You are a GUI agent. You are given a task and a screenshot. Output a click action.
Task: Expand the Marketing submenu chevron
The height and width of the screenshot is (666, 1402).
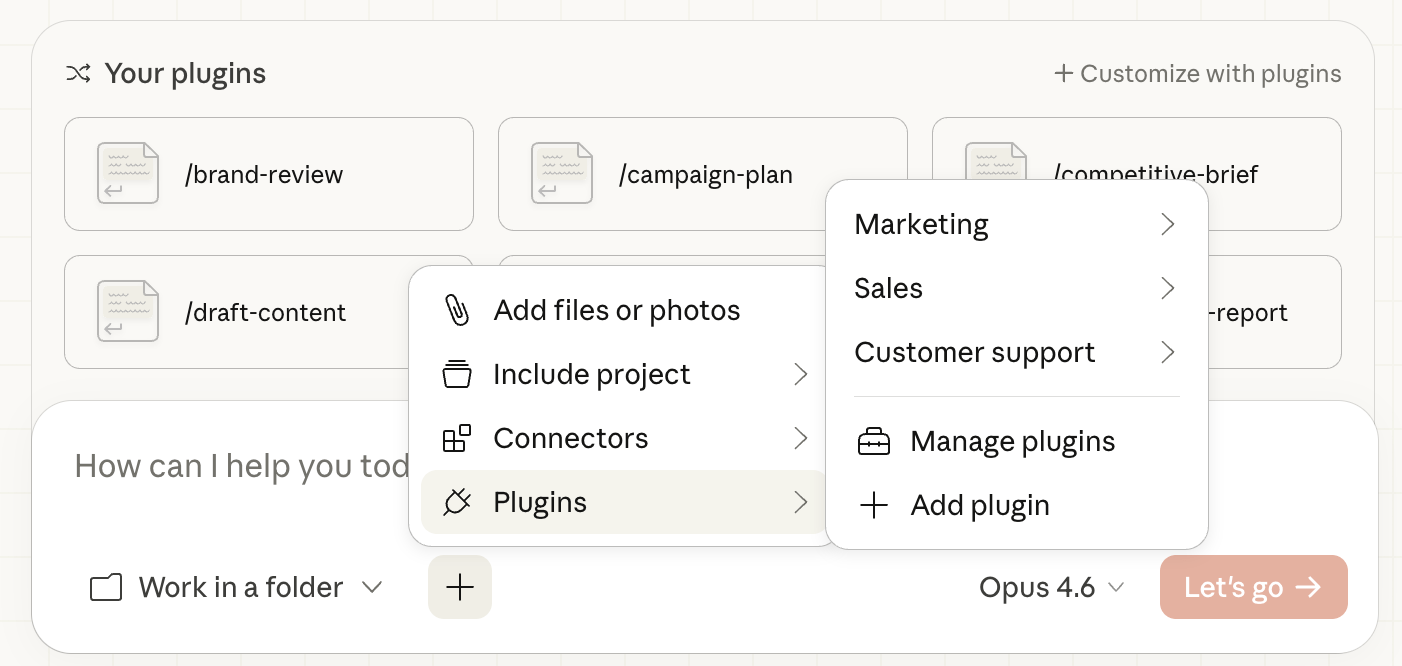[x=1167, y=224]
